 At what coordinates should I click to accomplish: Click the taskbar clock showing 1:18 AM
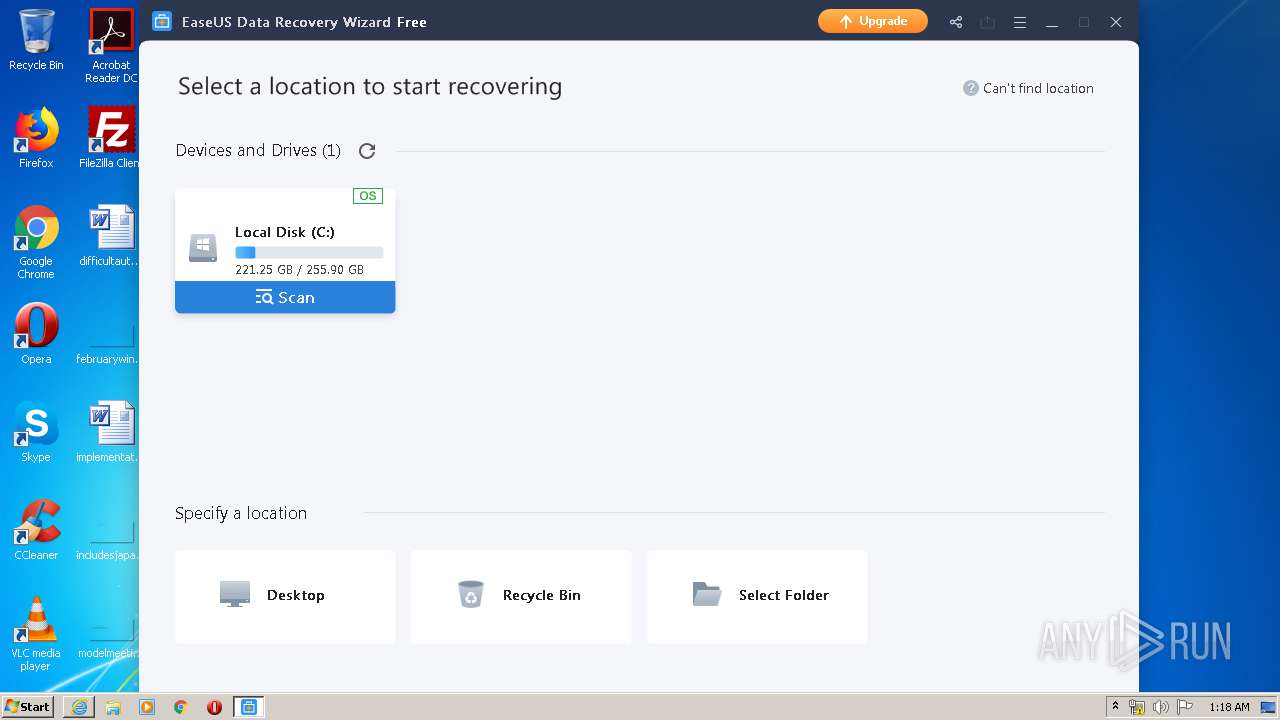click(x=1229, y=707)
